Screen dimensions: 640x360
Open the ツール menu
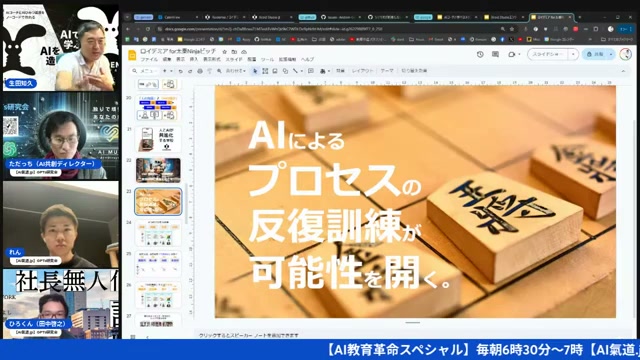(x=267, y=60)
